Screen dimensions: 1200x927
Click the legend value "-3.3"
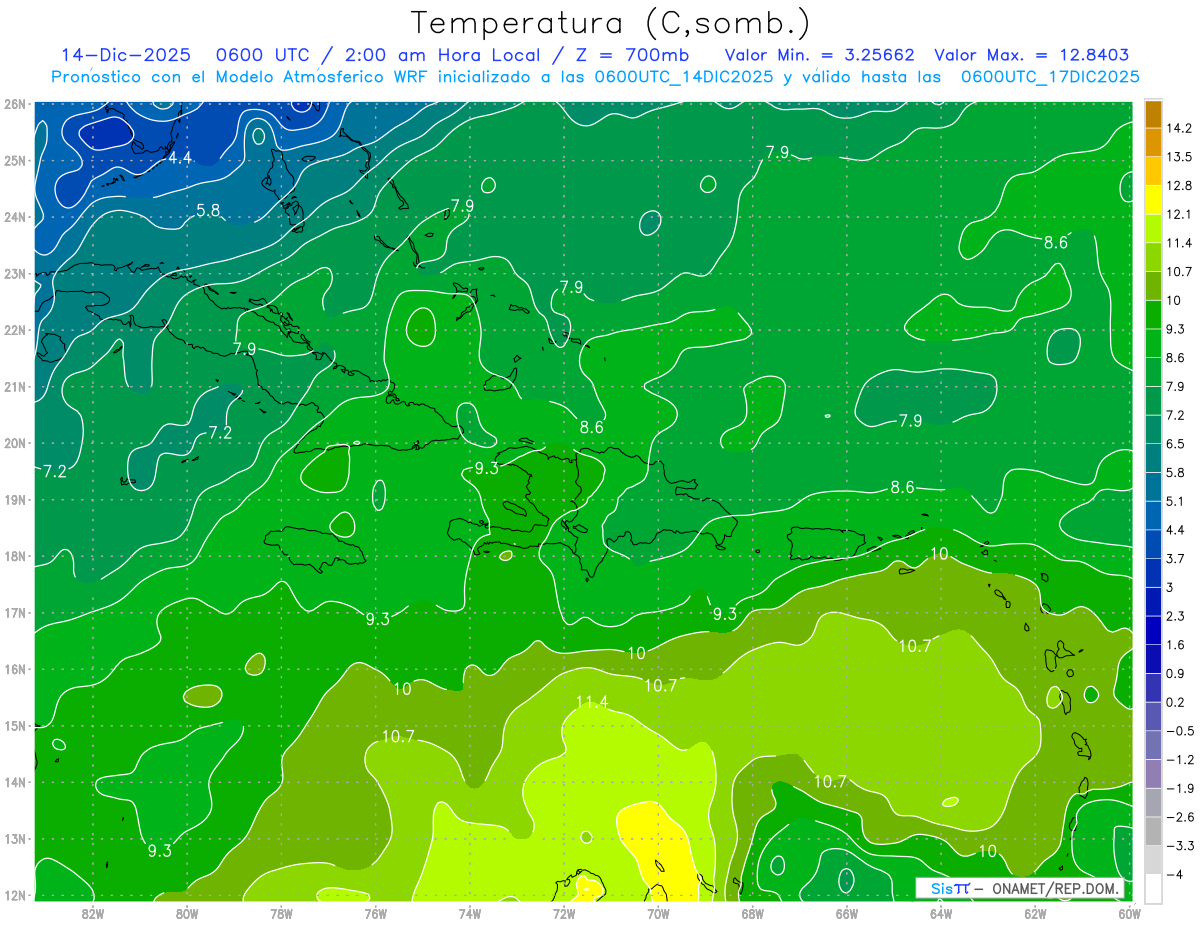pos(1179,846)
